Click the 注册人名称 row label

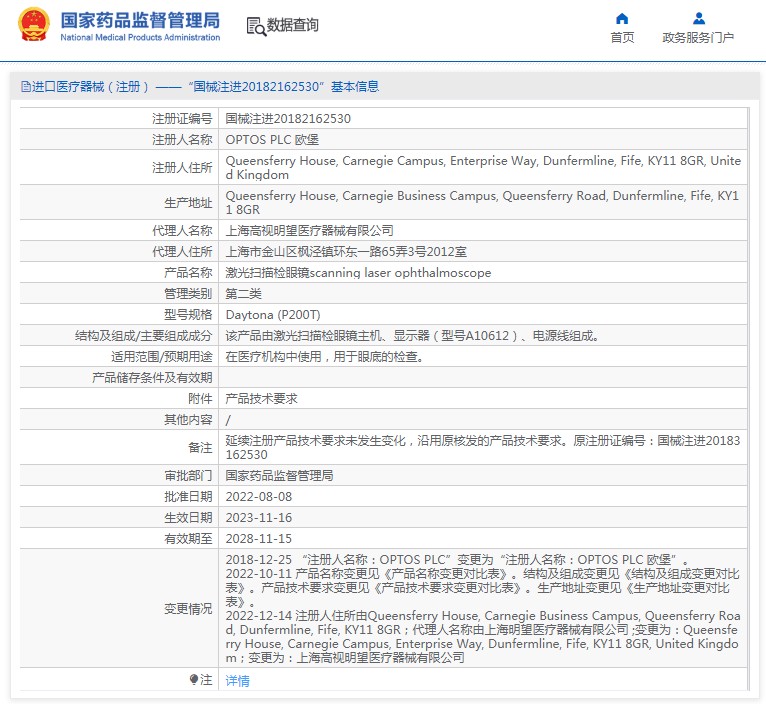tap(182, 140)
